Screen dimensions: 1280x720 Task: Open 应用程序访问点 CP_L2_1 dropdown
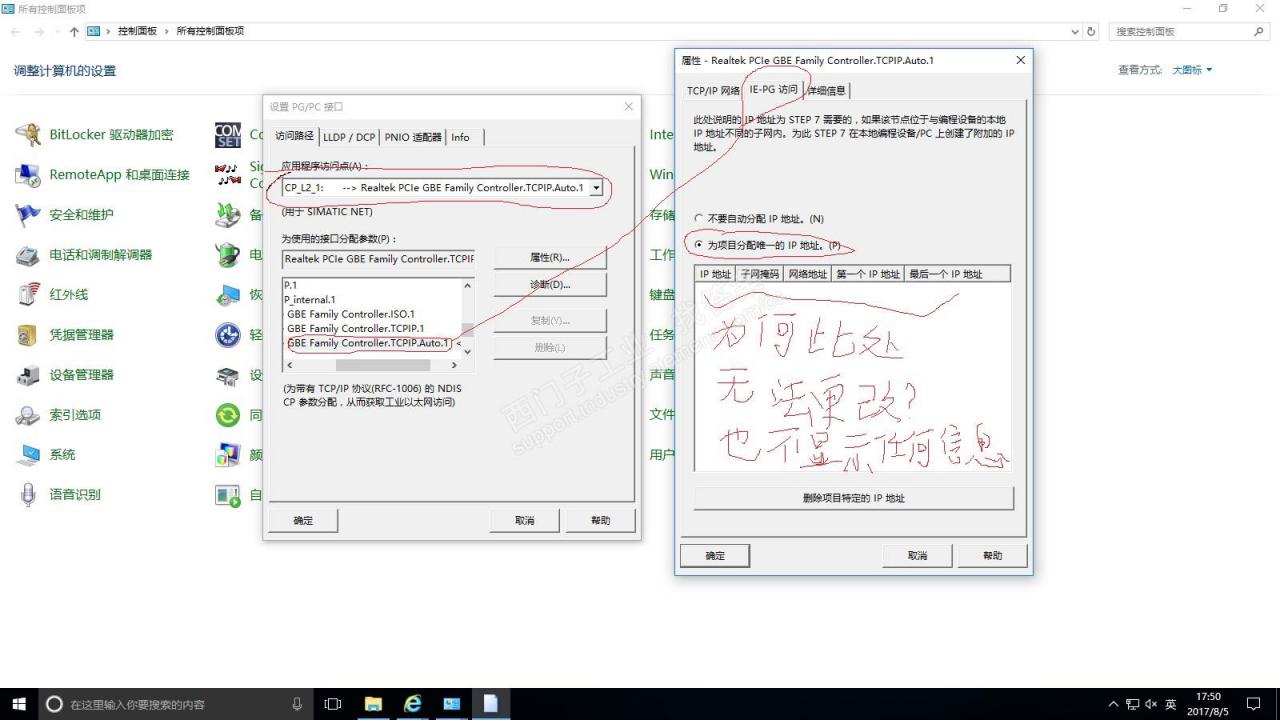596,187
